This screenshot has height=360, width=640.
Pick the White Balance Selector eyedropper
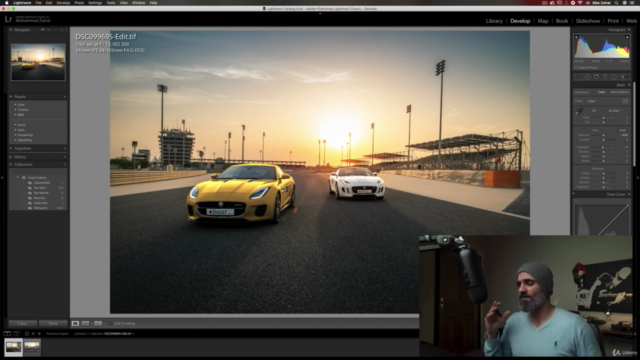point(579,111)
